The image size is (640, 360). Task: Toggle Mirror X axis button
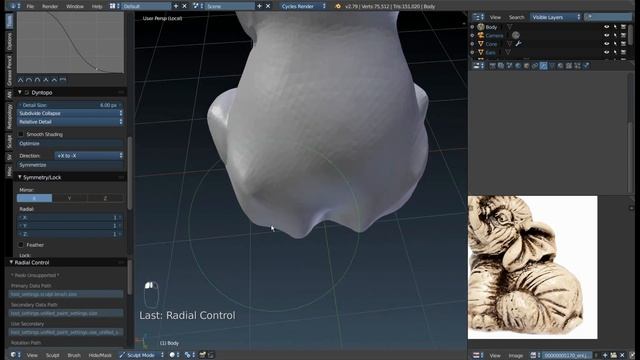(34, 198)
